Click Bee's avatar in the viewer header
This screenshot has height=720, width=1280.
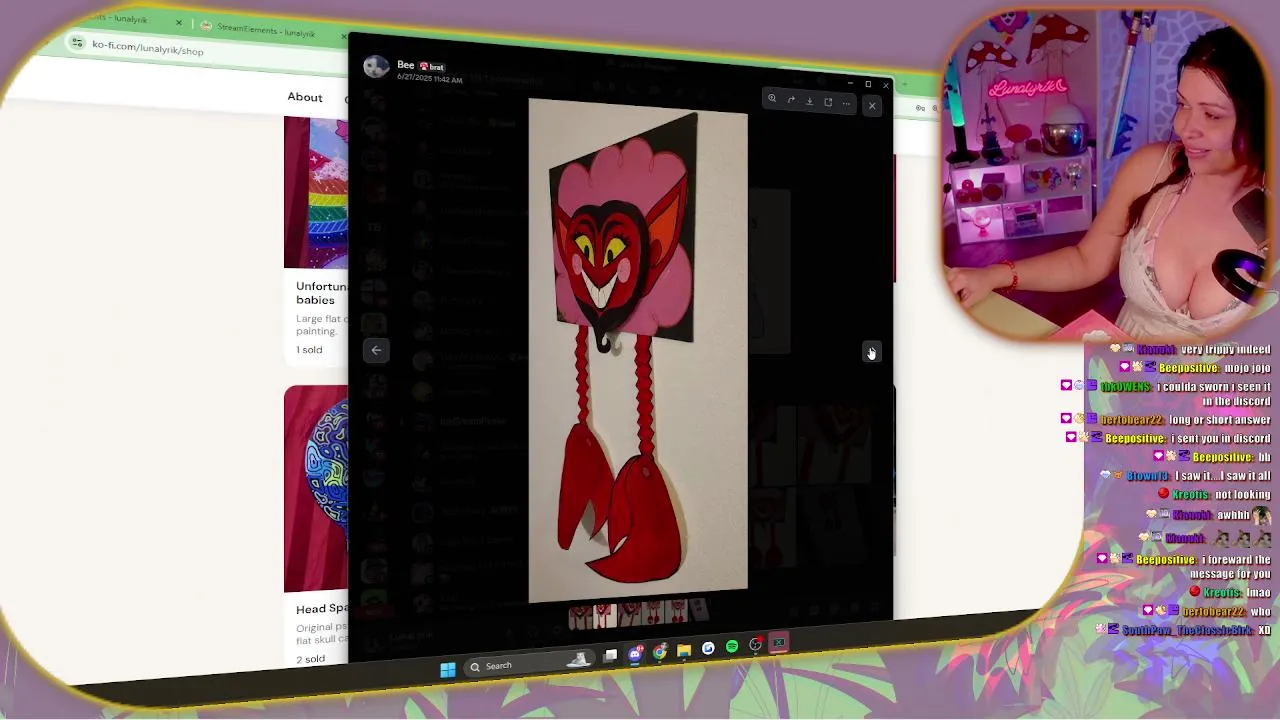coord(376,67)
